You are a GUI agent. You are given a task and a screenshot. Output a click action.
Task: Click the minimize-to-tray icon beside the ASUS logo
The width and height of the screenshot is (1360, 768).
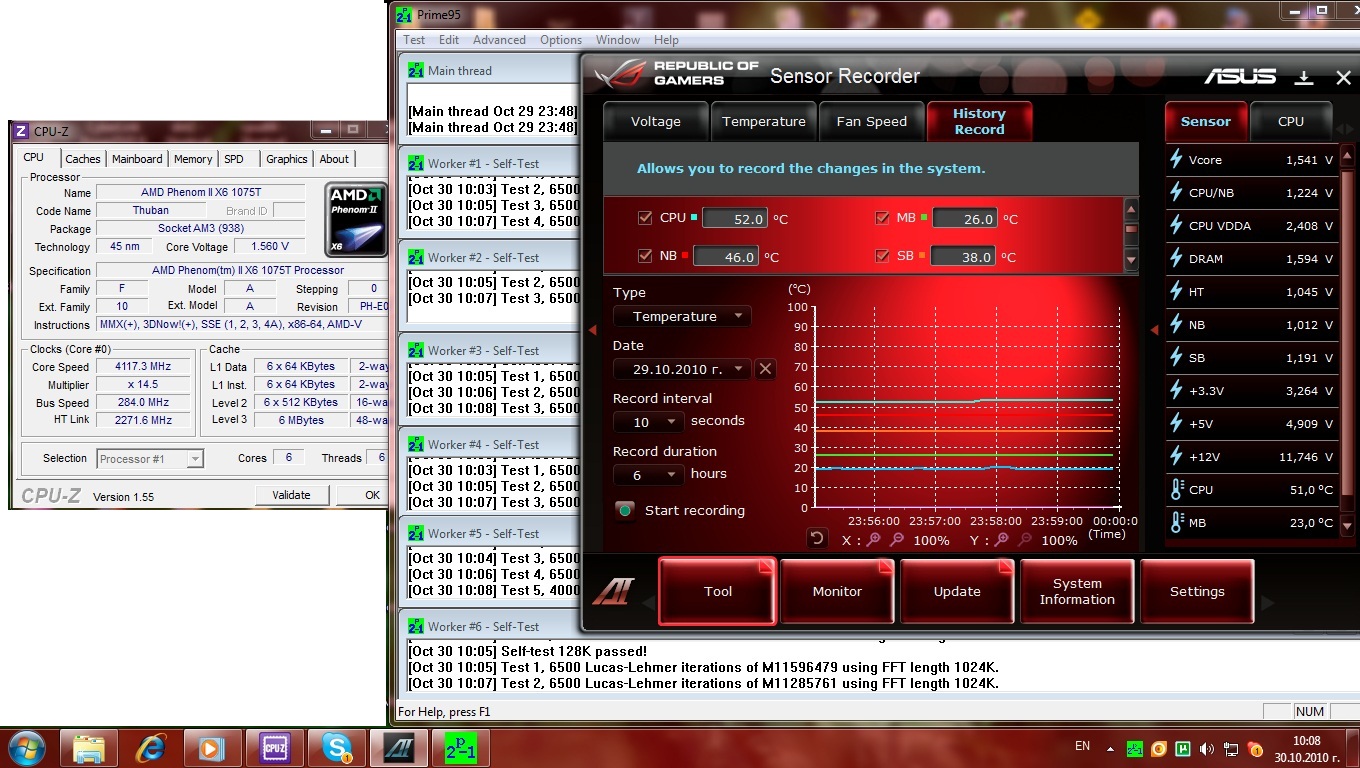1304,77
